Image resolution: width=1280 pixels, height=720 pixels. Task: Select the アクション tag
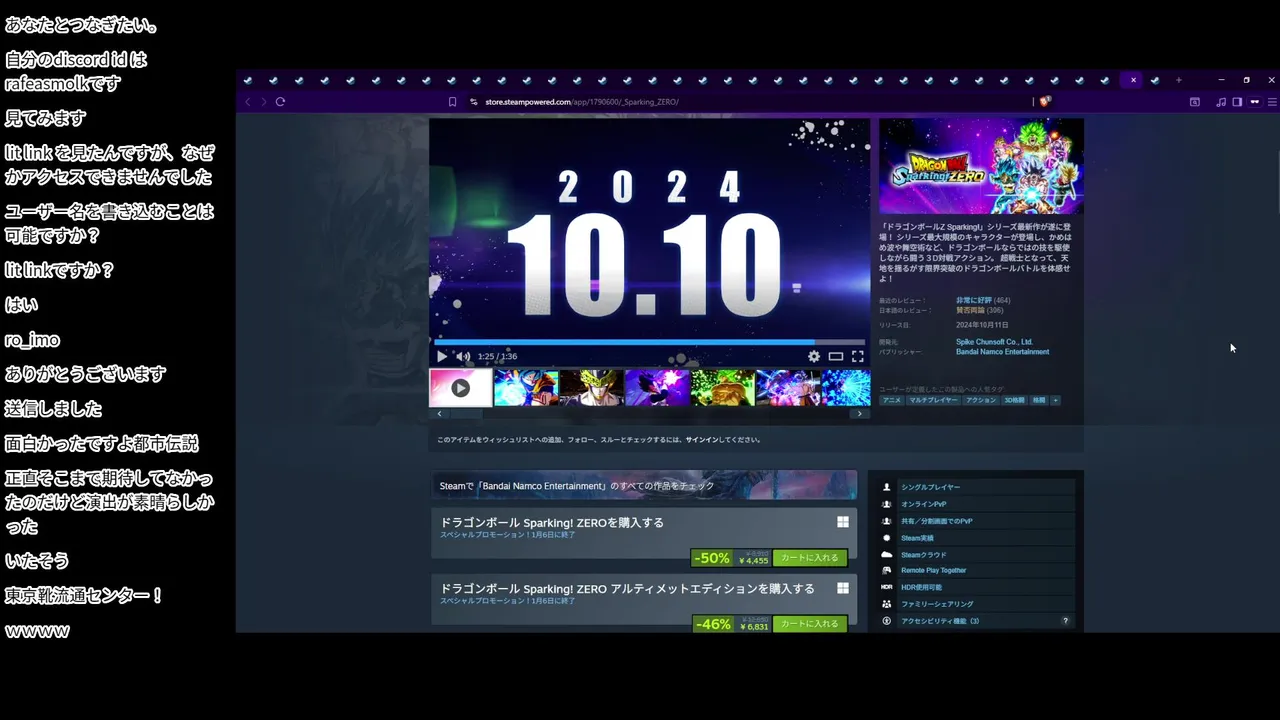pyautogui.click(x=980, y=400)
